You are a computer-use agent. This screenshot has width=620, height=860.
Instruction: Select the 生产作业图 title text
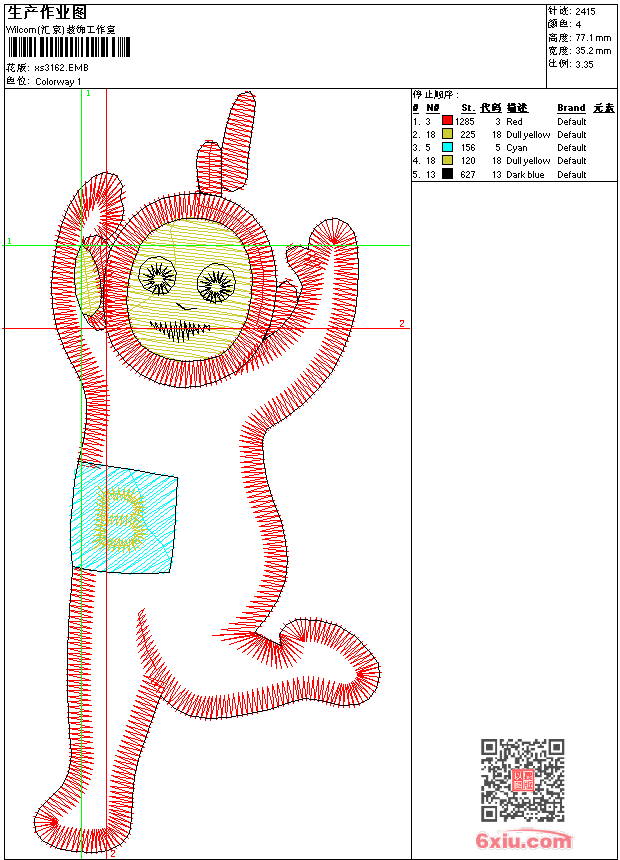point(47,13)
